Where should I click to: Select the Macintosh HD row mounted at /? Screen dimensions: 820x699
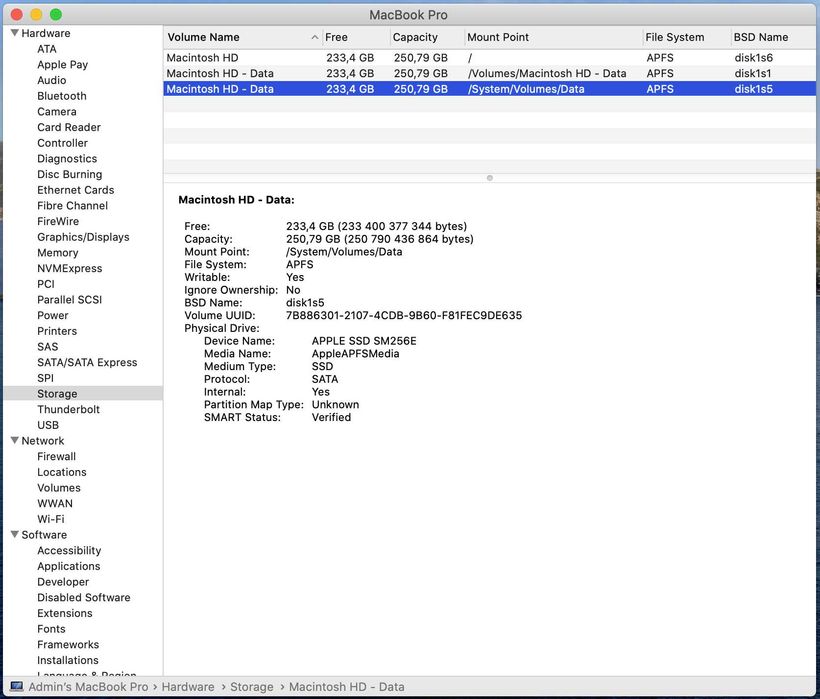click(489, 58)
